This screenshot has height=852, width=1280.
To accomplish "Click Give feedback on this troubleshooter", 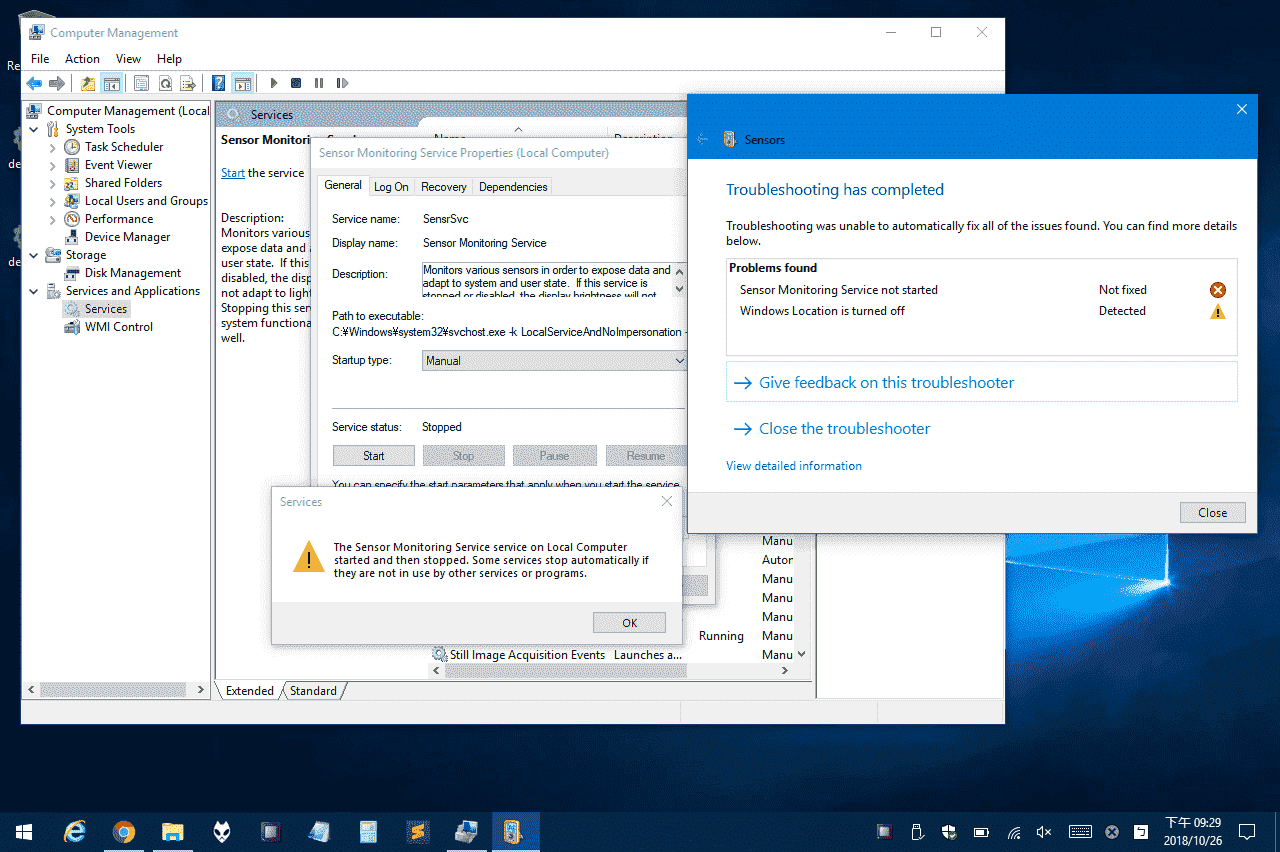I will (x=982, y=383).
